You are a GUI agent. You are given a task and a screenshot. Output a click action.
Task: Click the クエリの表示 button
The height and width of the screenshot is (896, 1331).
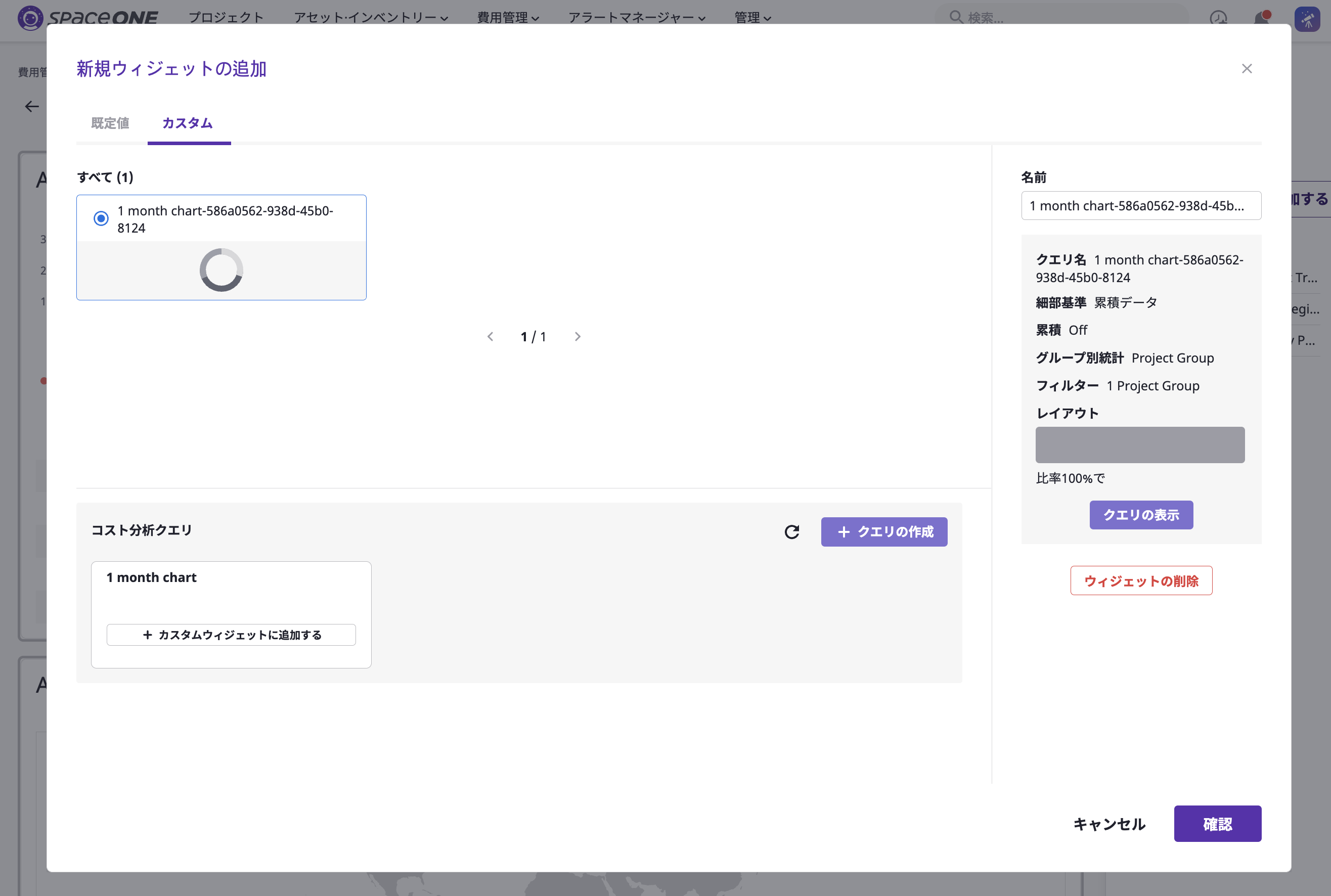[1141, 515]
